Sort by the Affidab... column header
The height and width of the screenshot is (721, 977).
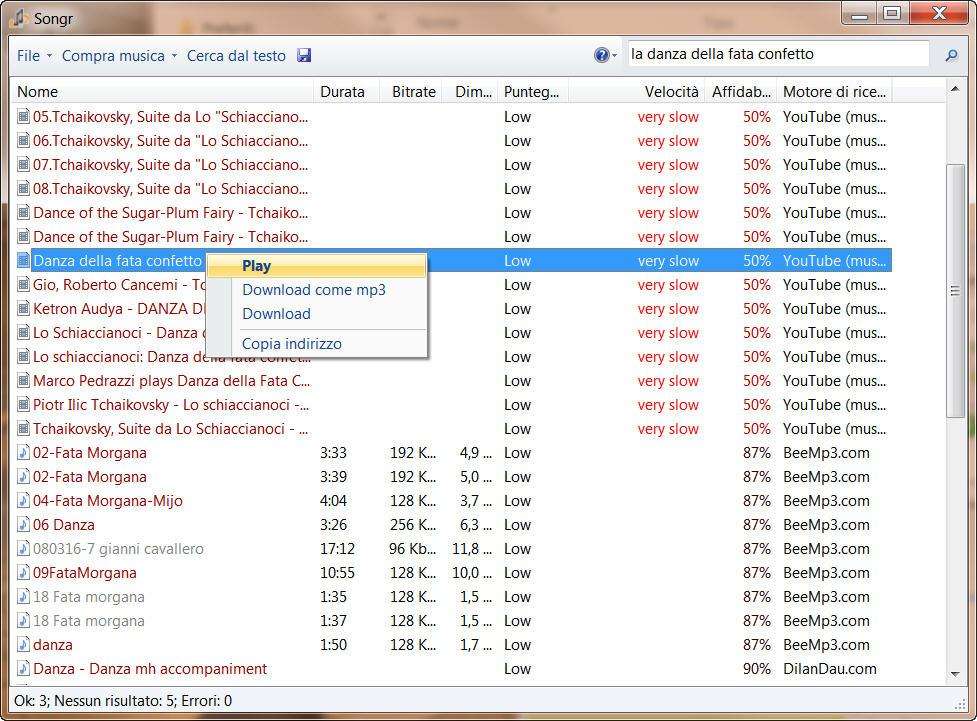tap(741, 92)
